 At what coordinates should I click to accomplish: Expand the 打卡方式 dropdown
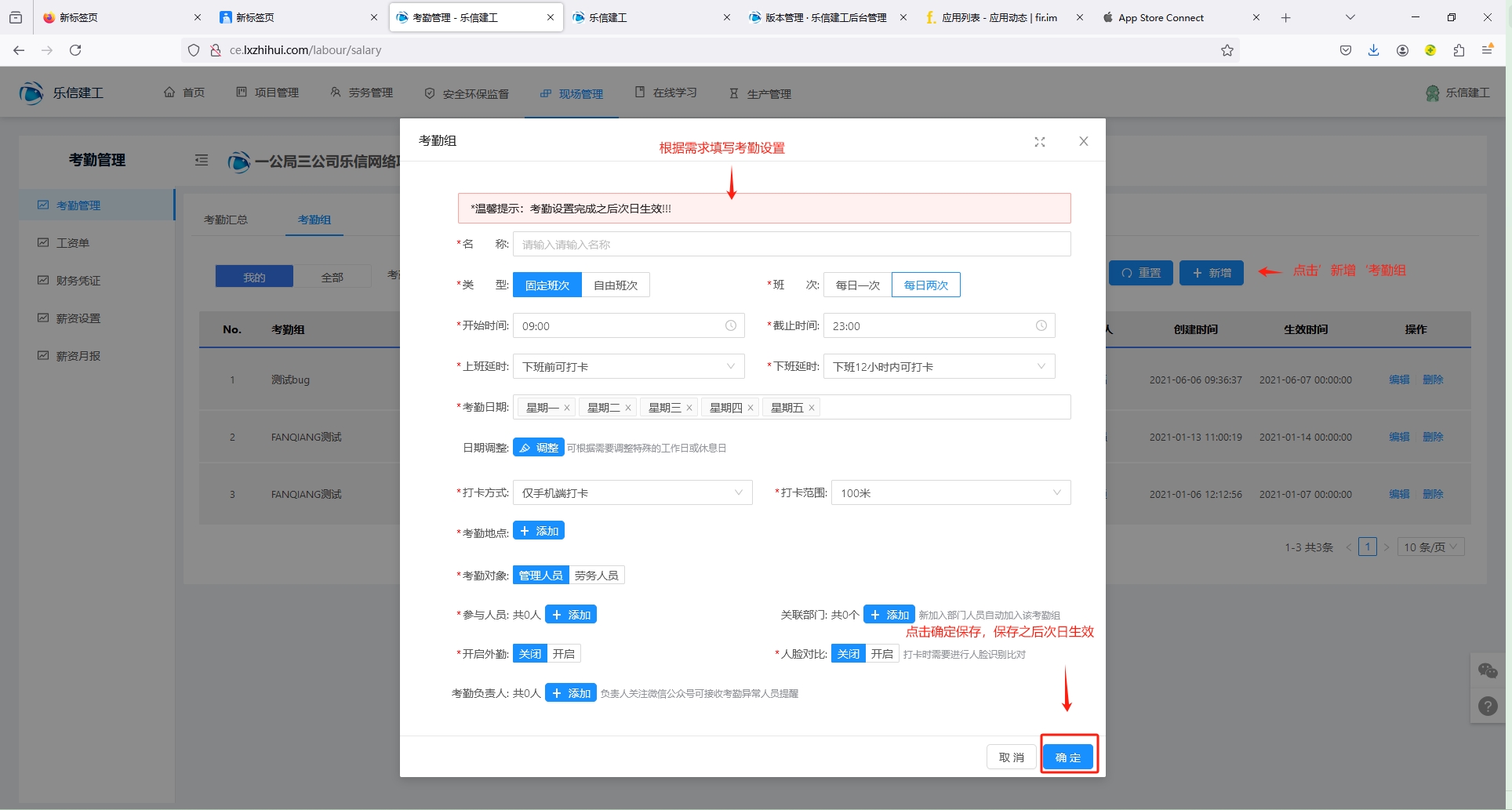click(x=632, y=492)
